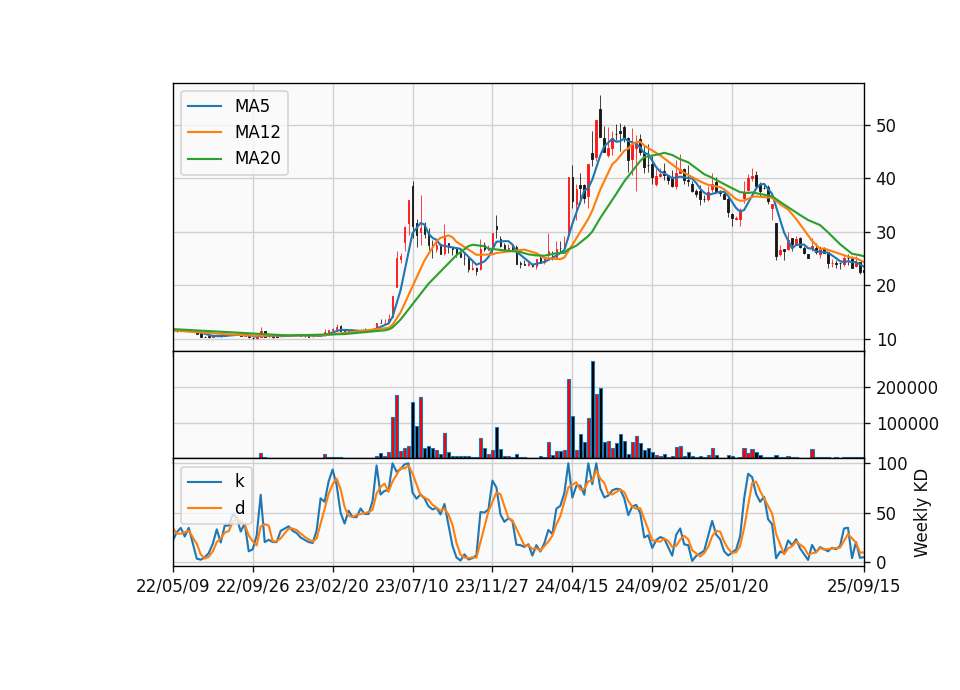The image size is (960, 690).
Task: Click the KD axis value 100
Action: 891,464
